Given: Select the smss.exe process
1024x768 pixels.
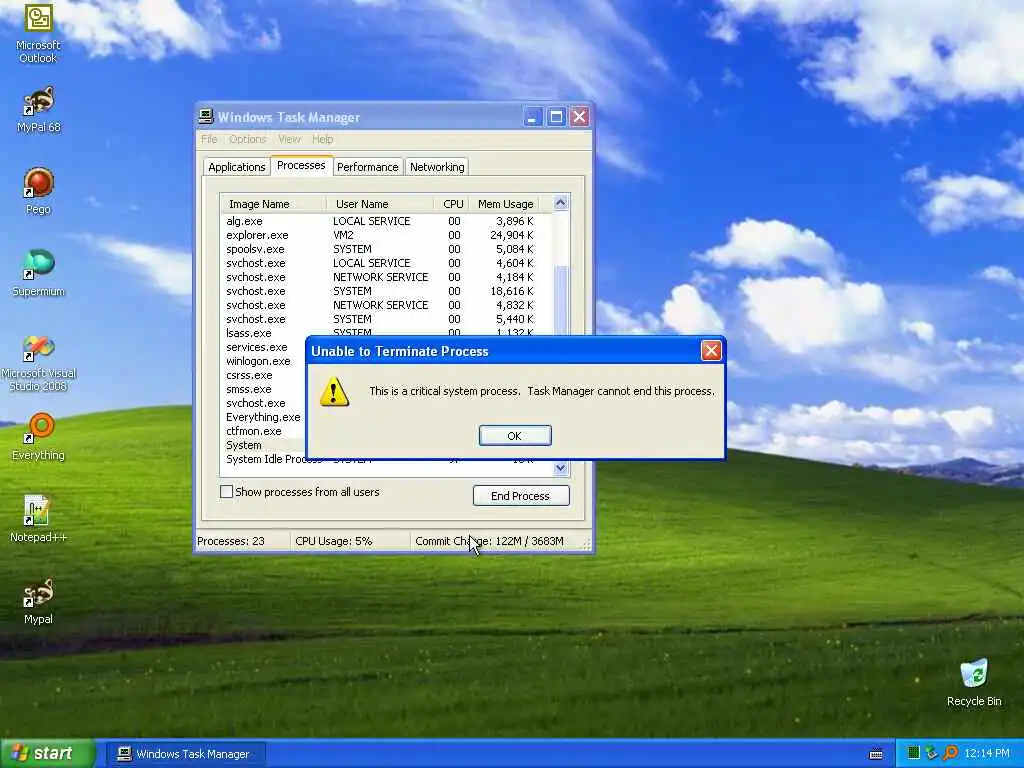Looking at the screenshot, I should (248, 389).
